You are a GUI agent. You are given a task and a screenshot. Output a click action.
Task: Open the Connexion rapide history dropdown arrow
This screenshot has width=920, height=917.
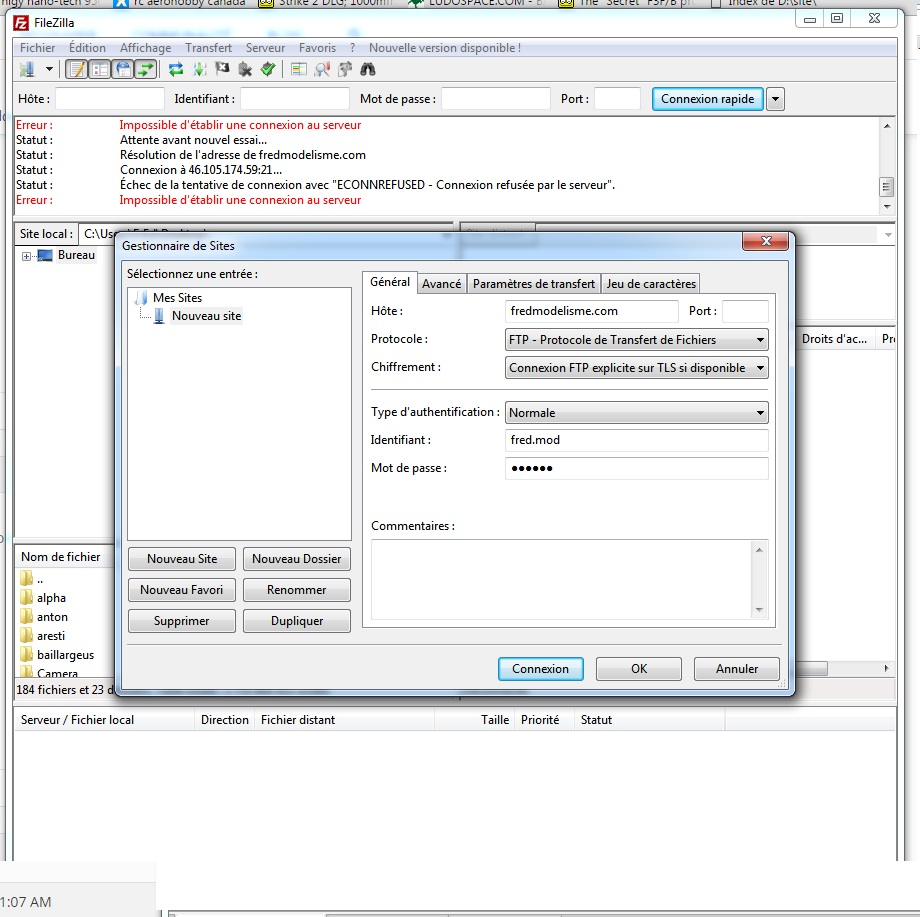click(x=775, y=99)
